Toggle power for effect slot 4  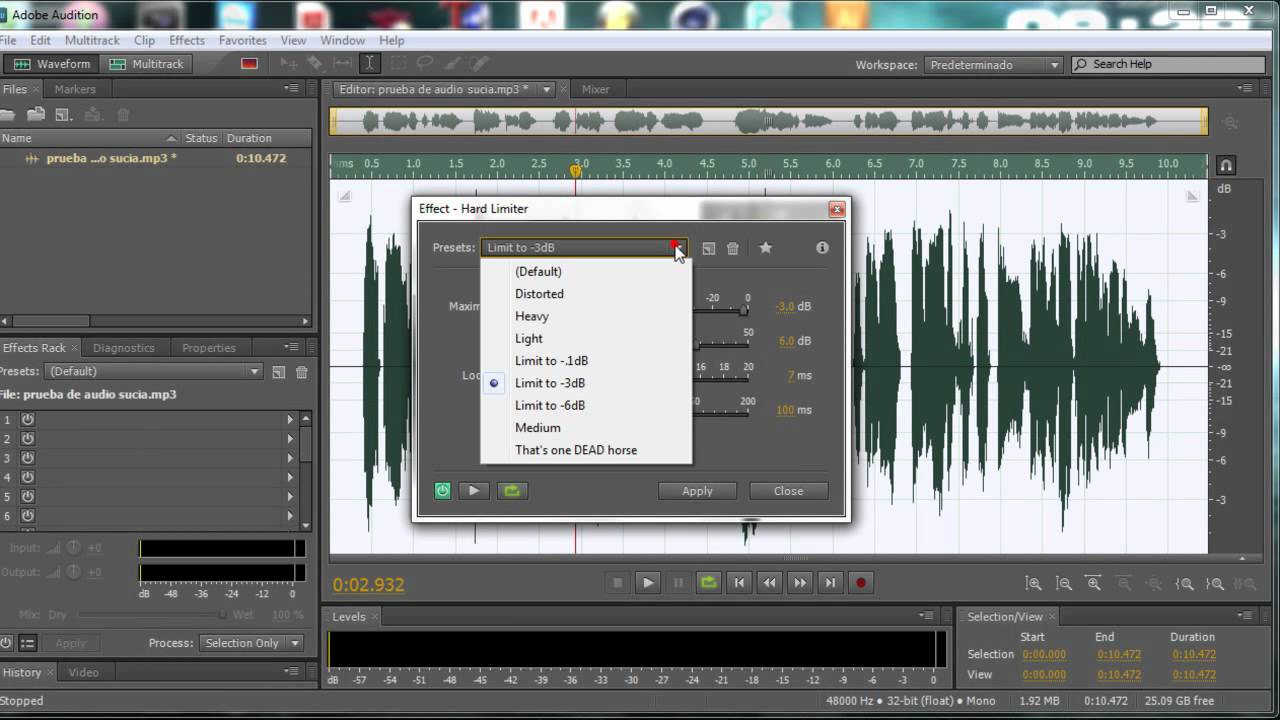pyautogui.click(x=28, y=477)
